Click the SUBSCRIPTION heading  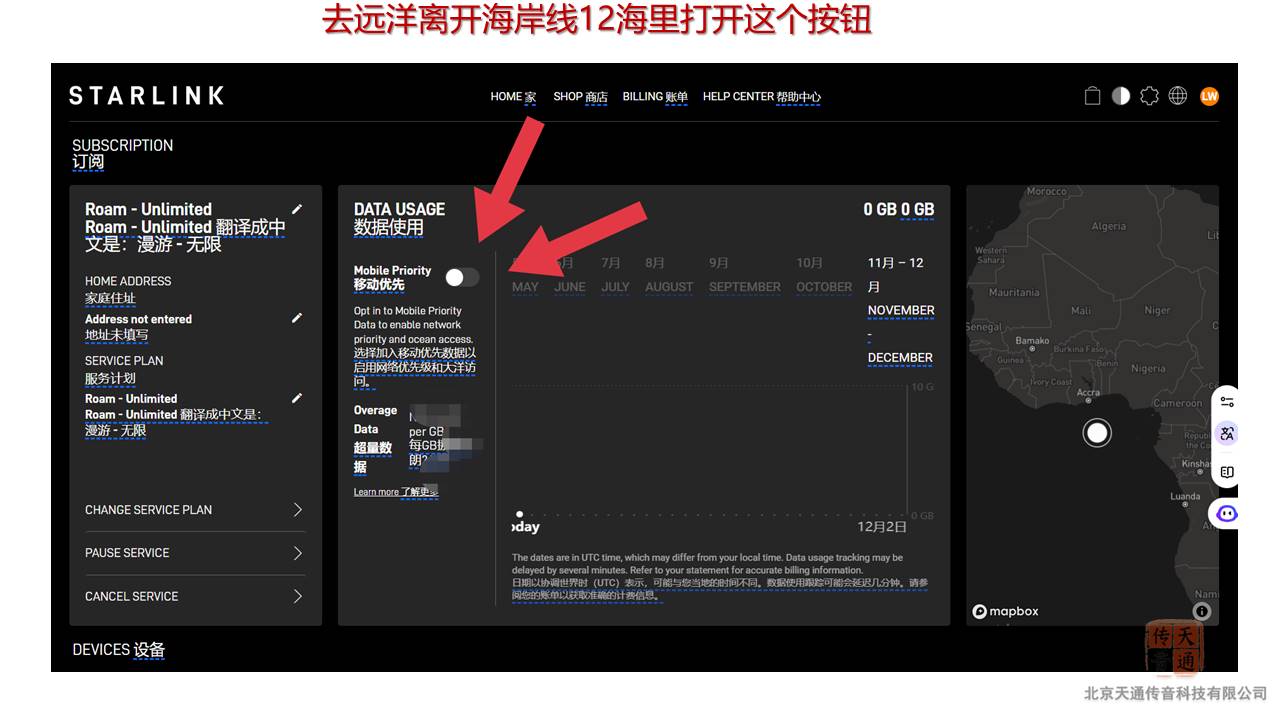[x=122, y=145]
